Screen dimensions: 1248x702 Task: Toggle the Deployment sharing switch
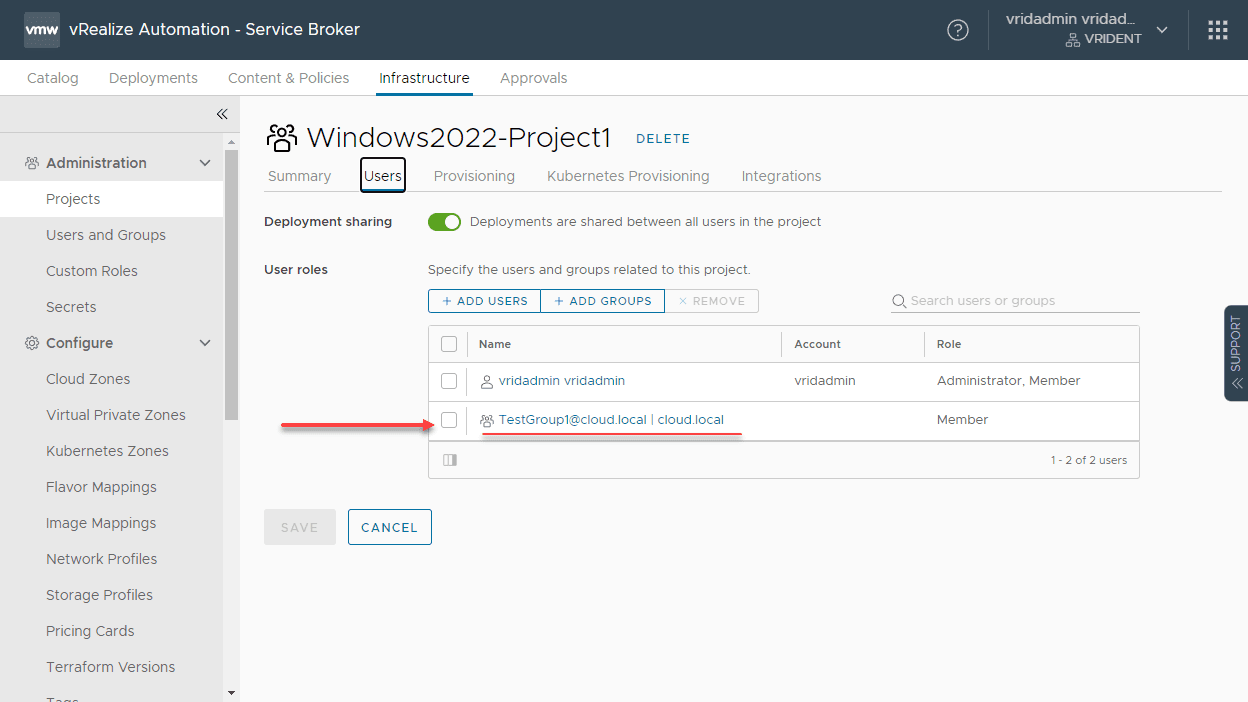[x=444, y=222]
